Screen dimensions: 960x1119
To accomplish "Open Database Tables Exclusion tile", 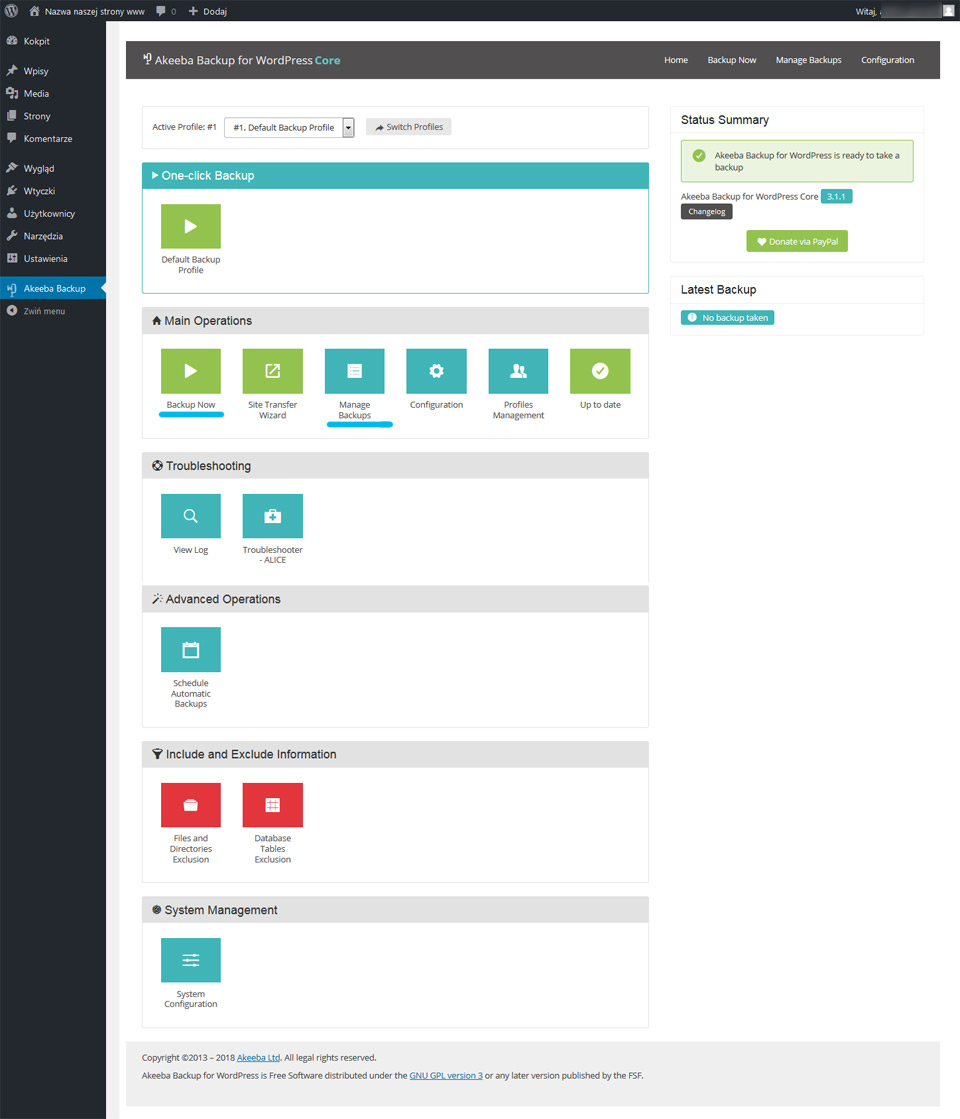I will coord(273,805).
